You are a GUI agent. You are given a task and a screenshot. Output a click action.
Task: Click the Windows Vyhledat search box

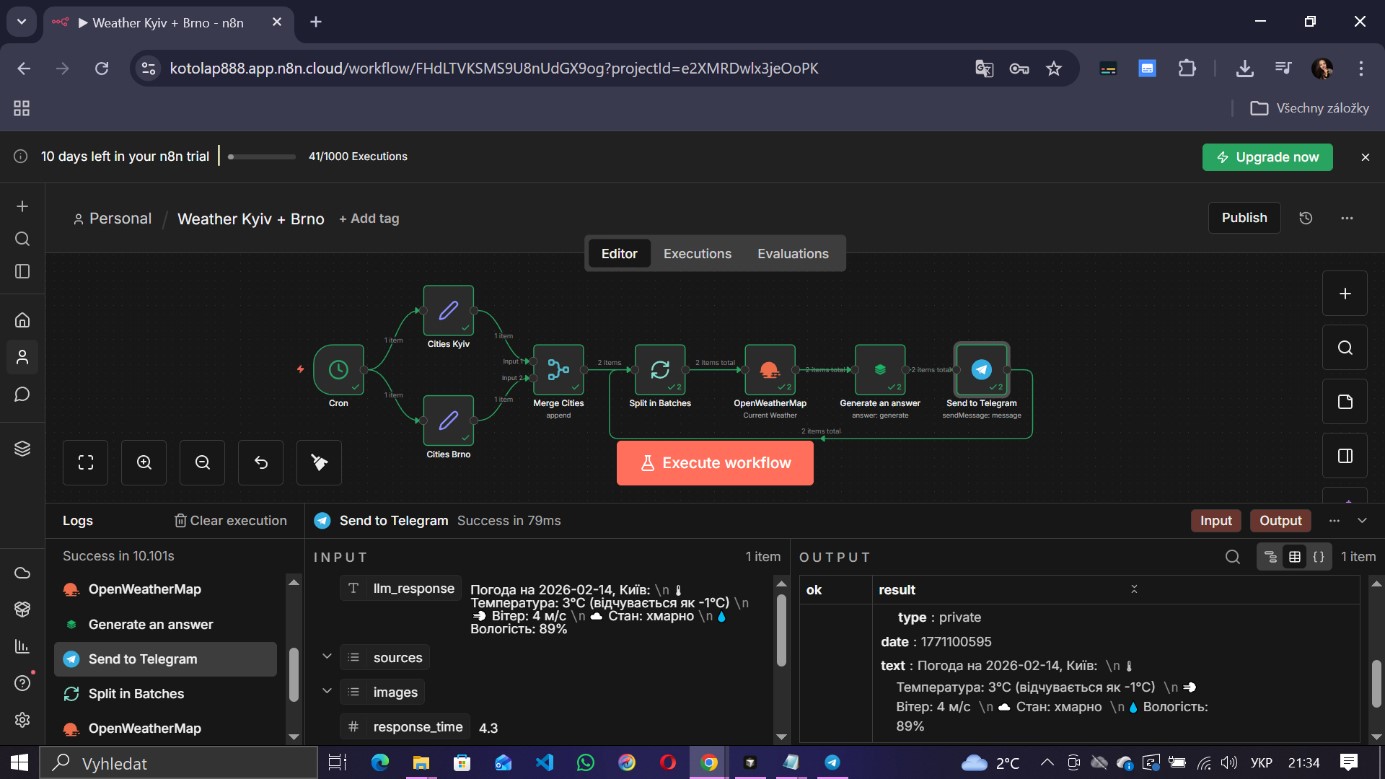point(179,763)
